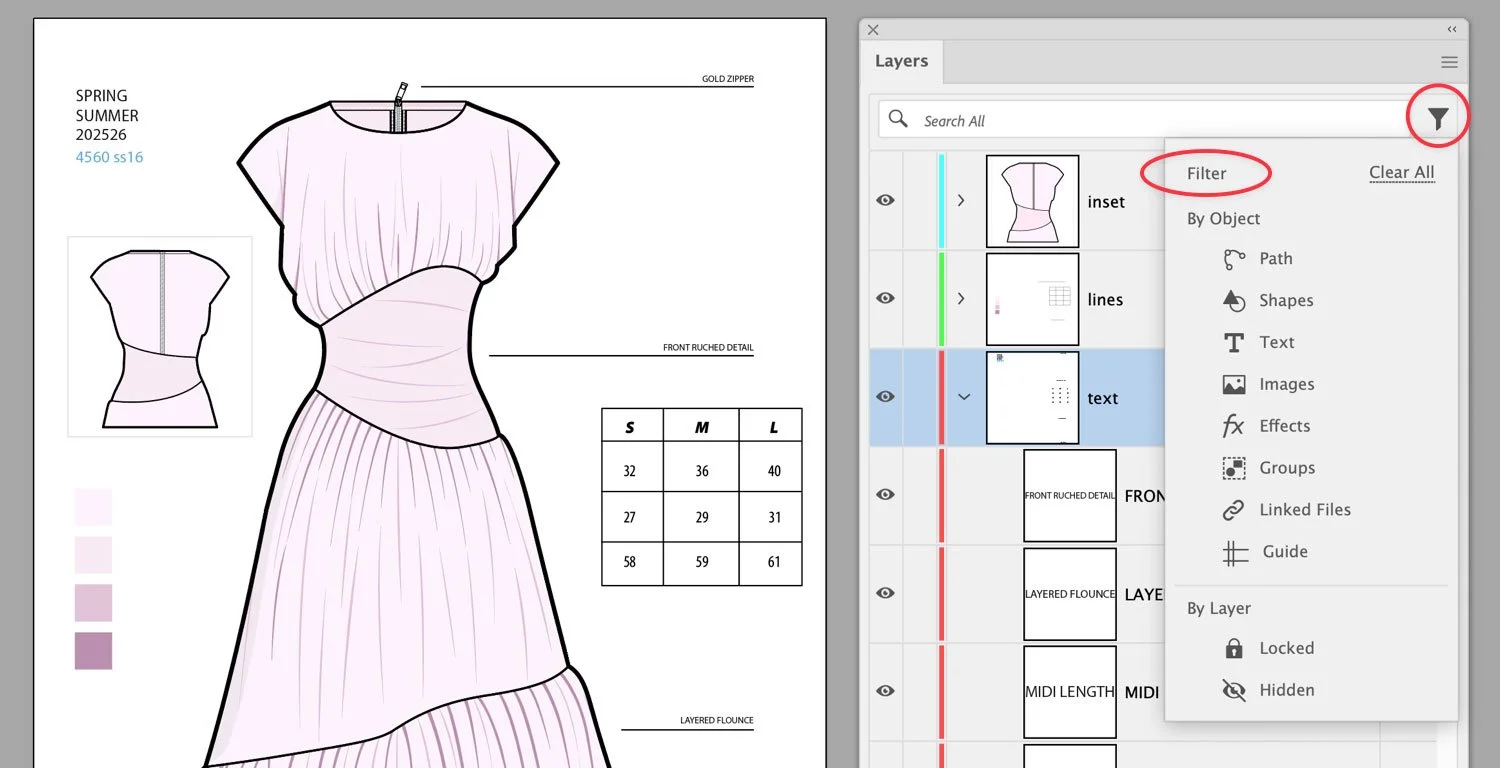1500x768 pixels.
Task: Filter objects by Path
Action: coord(1275,258)
